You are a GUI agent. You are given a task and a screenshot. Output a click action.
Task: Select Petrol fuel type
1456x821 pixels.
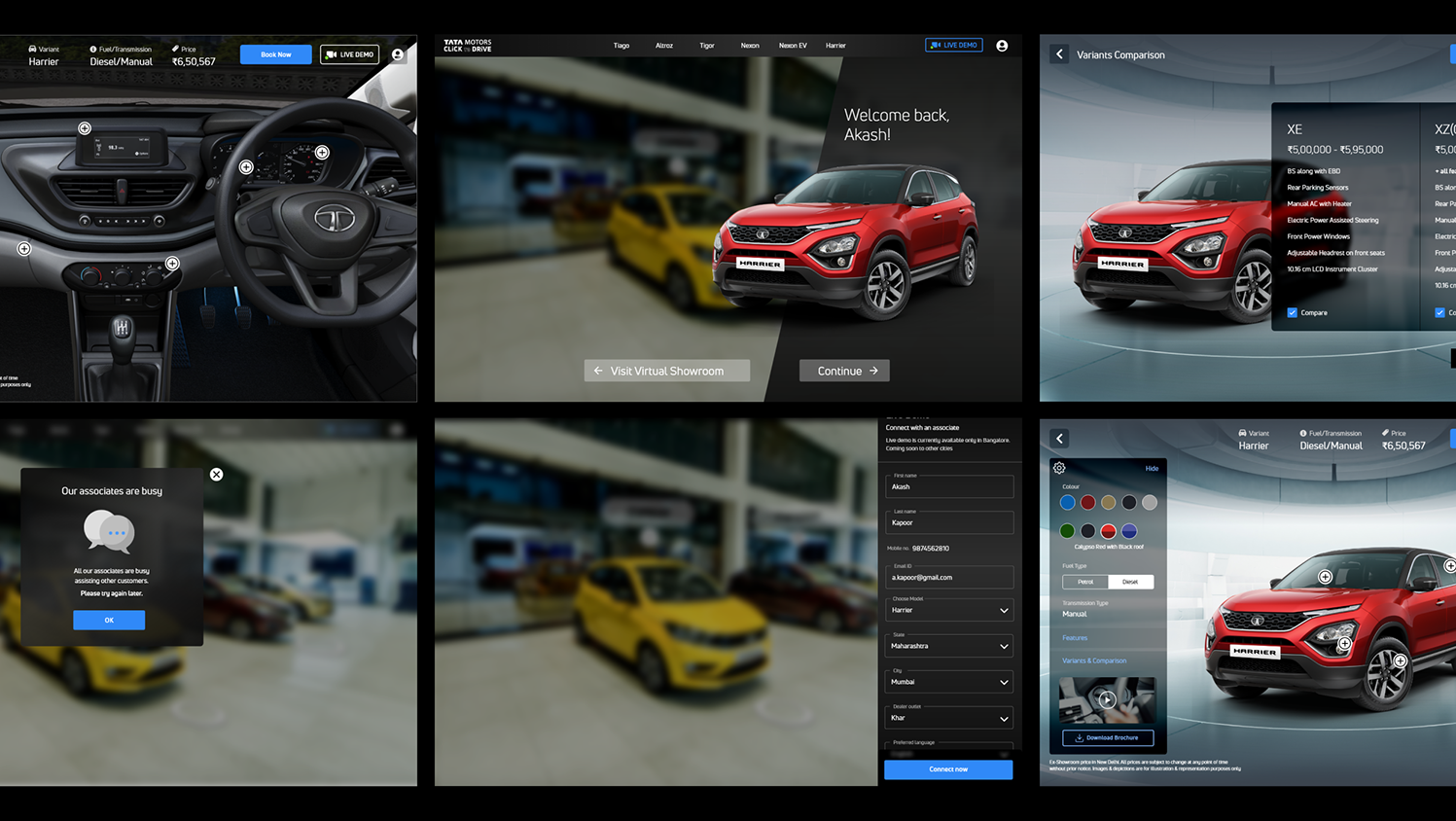1085,582
